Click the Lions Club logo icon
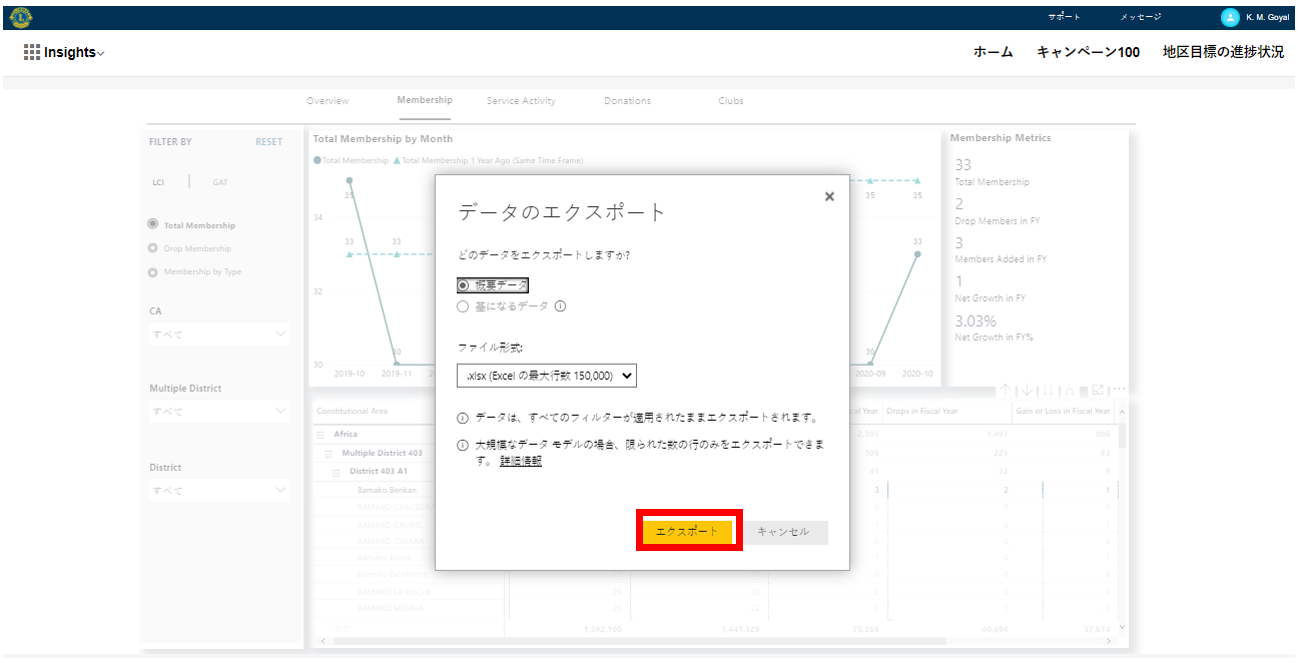This screenshot has width=1300, height=666. (20, 17)
